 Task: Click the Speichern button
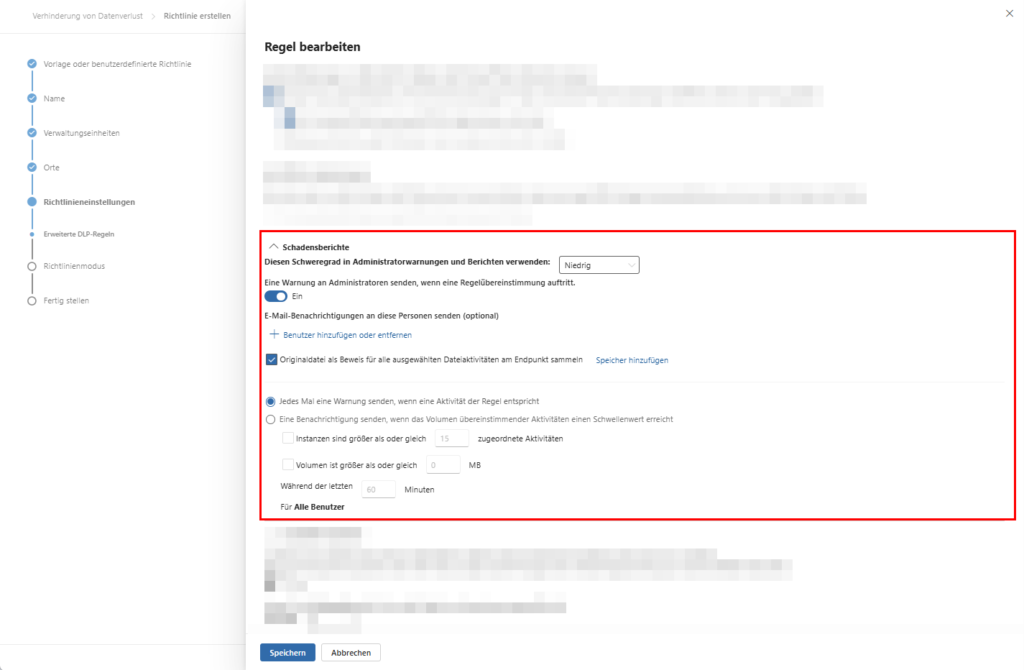tap(287, 651)
